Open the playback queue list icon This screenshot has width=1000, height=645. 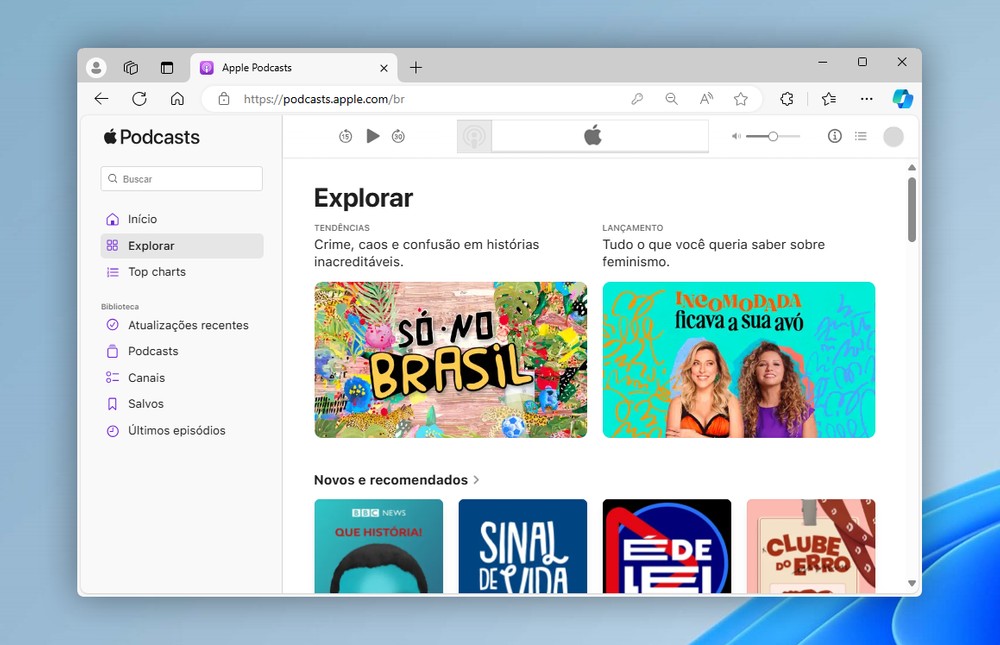click(x=861, y=136)
